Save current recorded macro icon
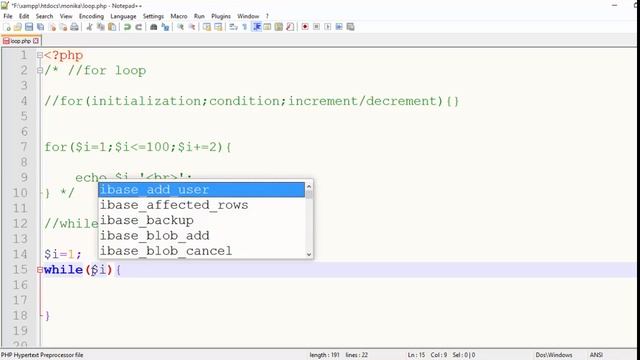Screen dimensions: 640x360 pyautogui.click(x=350, y=27)
